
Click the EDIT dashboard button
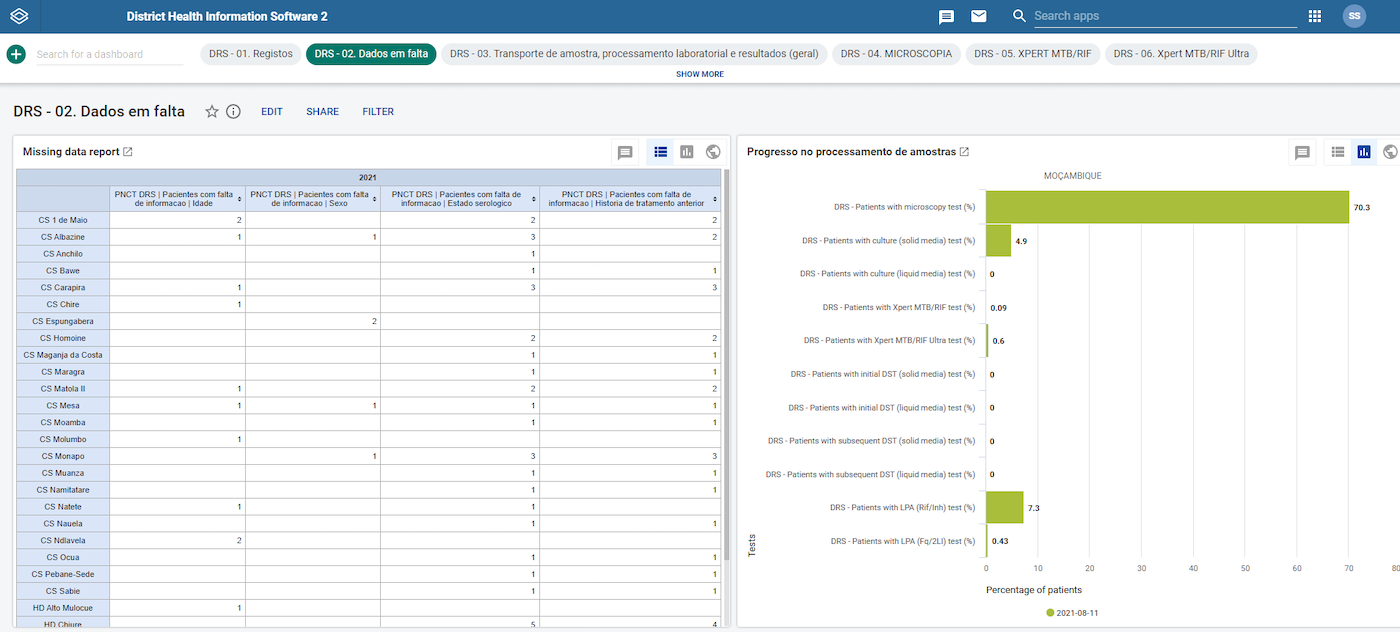tap(272, 112)
